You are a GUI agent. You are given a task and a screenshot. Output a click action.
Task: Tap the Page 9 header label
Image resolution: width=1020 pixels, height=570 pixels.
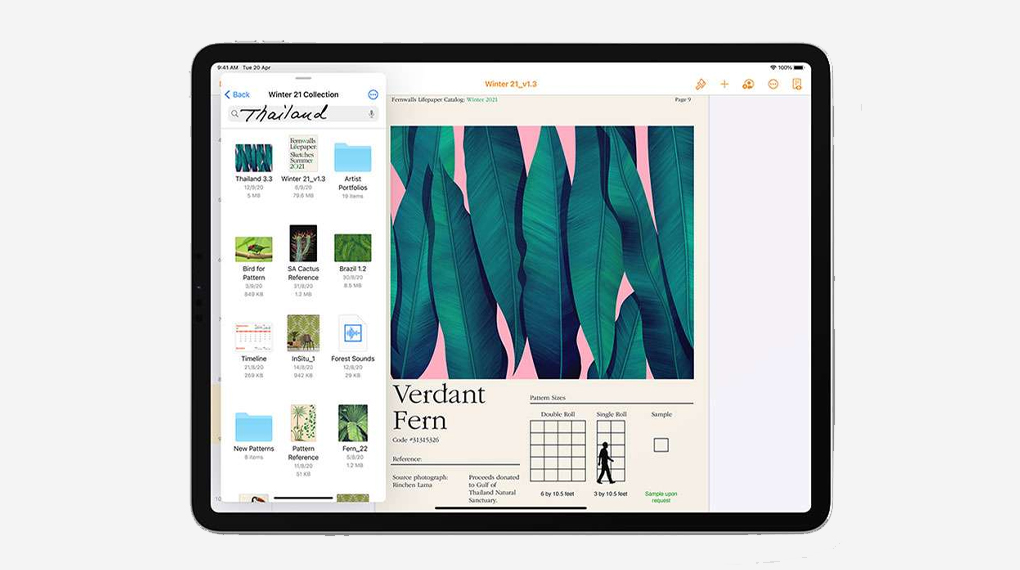pos(683,100)
